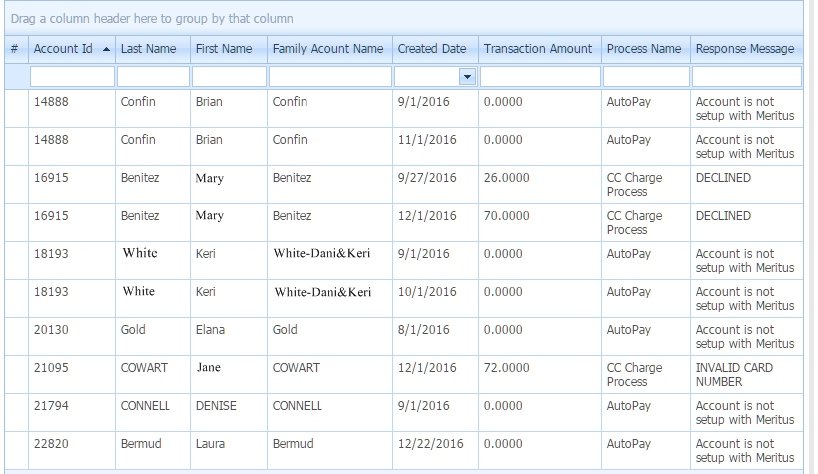Select first name Laura cell
Screen dimensions: 818x474
pyautogui.click(x=229, y=451)
